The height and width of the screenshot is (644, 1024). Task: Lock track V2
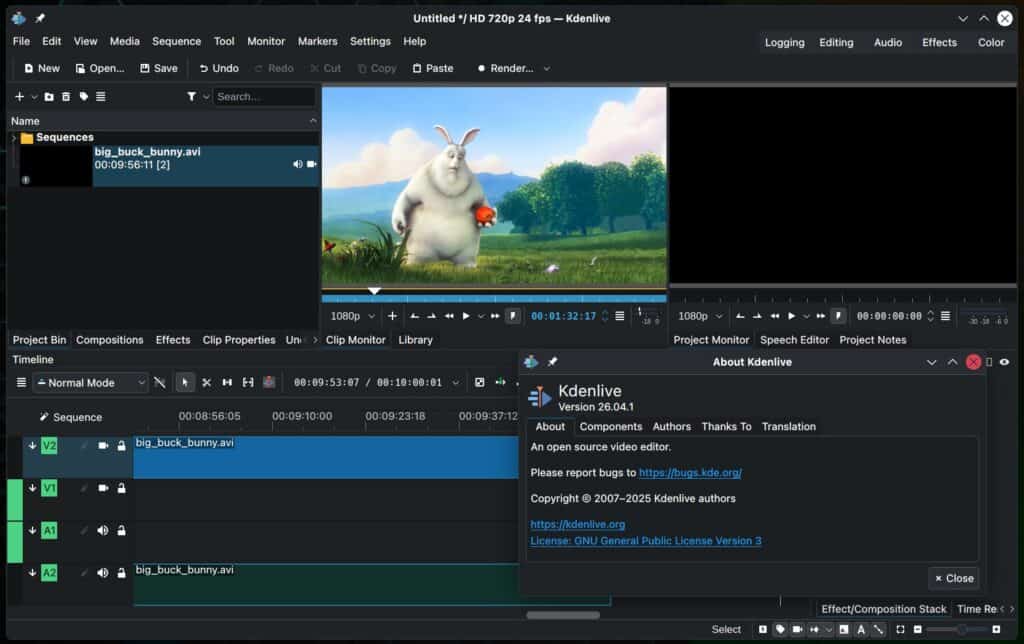pyautogui.click(x=121, y=445)
